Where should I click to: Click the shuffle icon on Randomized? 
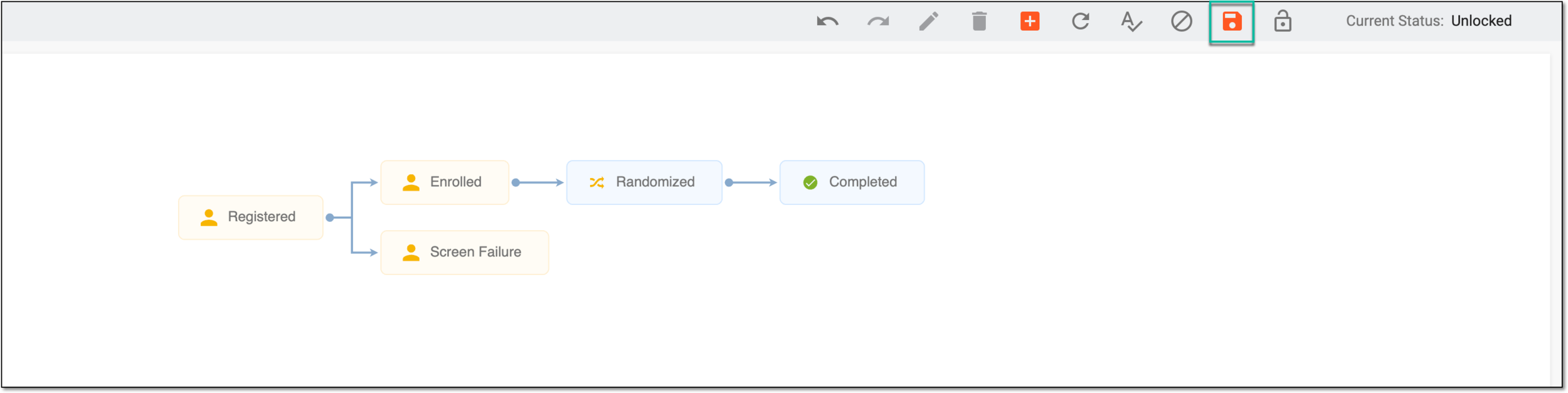point(596,182)
